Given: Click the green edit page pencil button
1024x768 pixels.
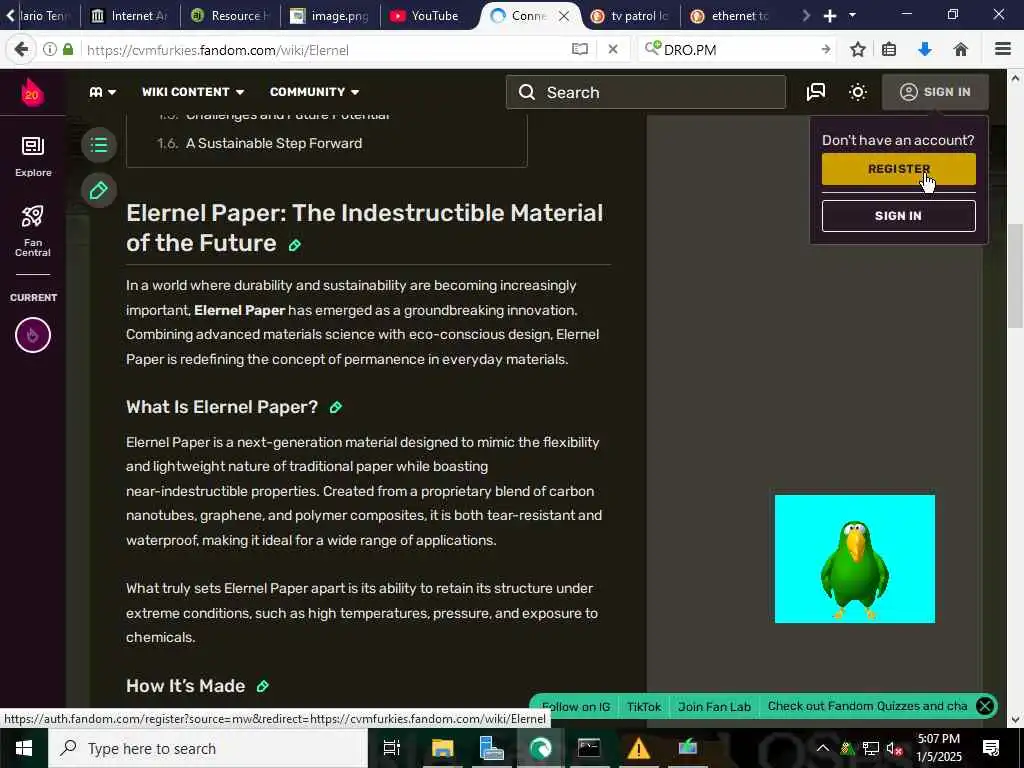Looking at the screenshot, I should 99,191.
